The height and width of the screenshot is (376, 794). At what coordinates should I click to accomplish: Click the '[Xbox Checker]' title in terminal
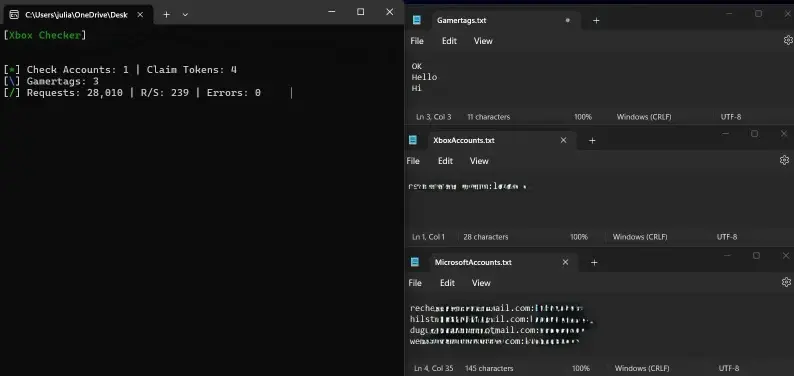[45, 35]
